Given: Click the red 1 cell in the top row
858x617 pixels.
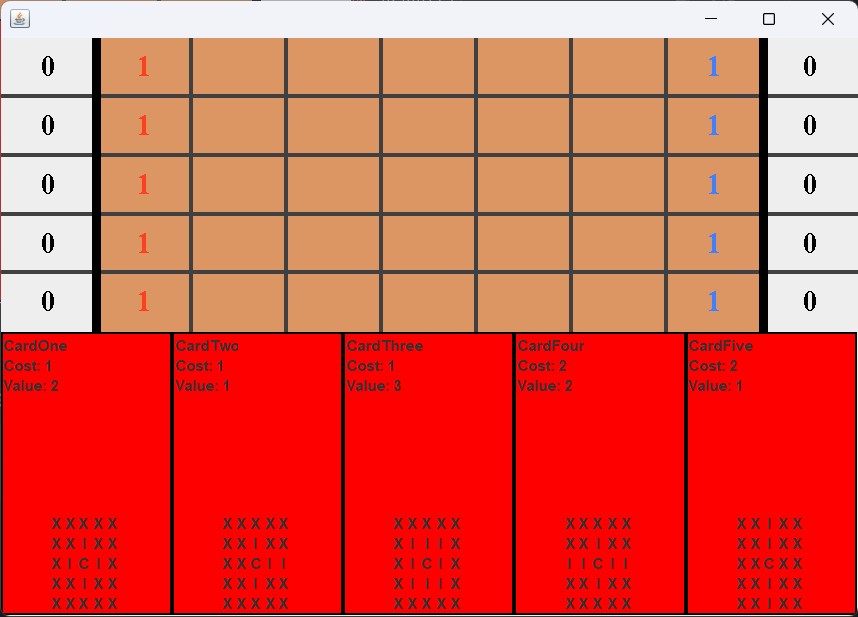Looking at the screenshot, I should 142,66.
